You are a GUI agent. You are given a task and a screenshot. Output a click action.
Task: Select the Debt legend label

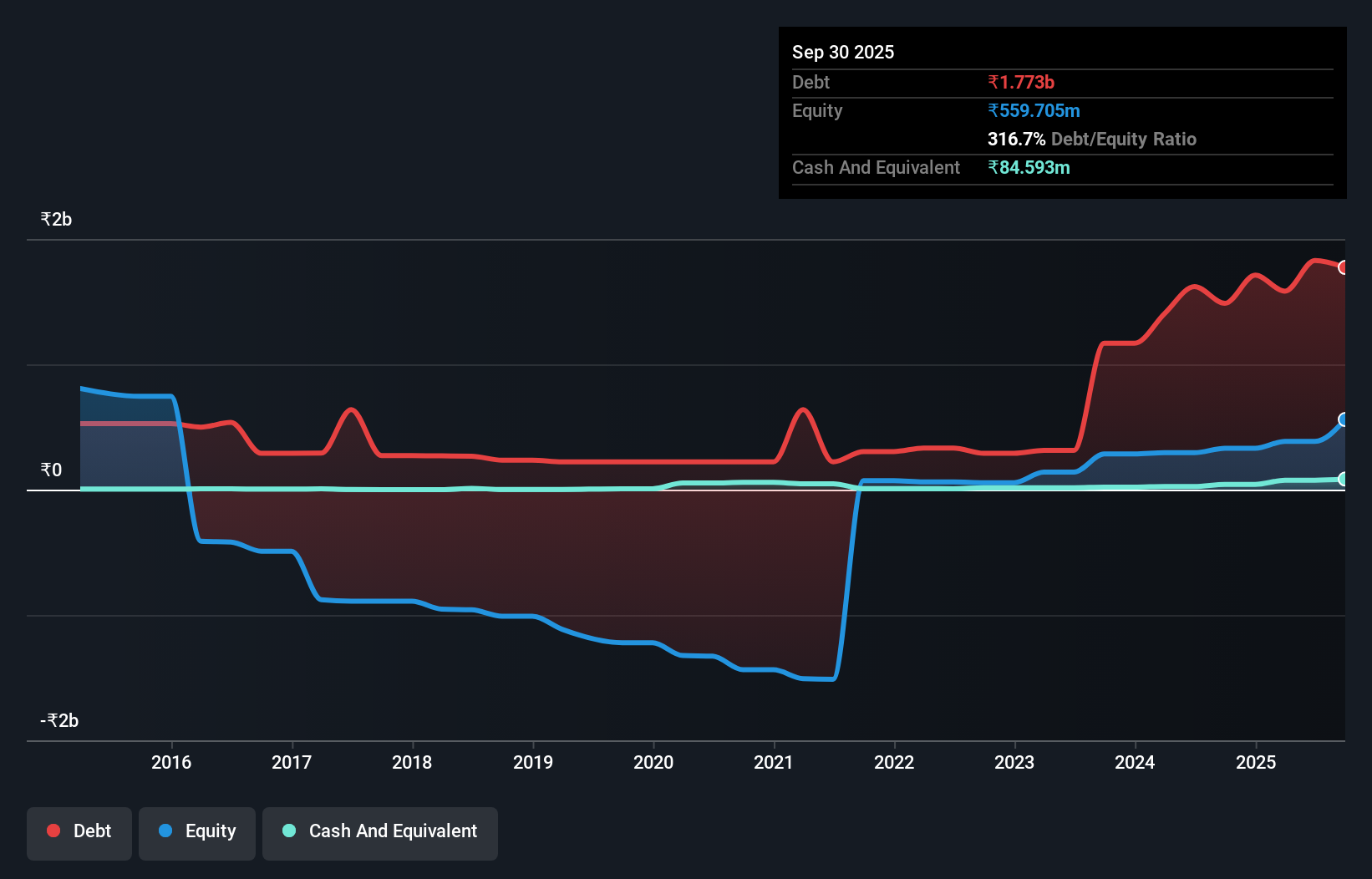[92, 831]
